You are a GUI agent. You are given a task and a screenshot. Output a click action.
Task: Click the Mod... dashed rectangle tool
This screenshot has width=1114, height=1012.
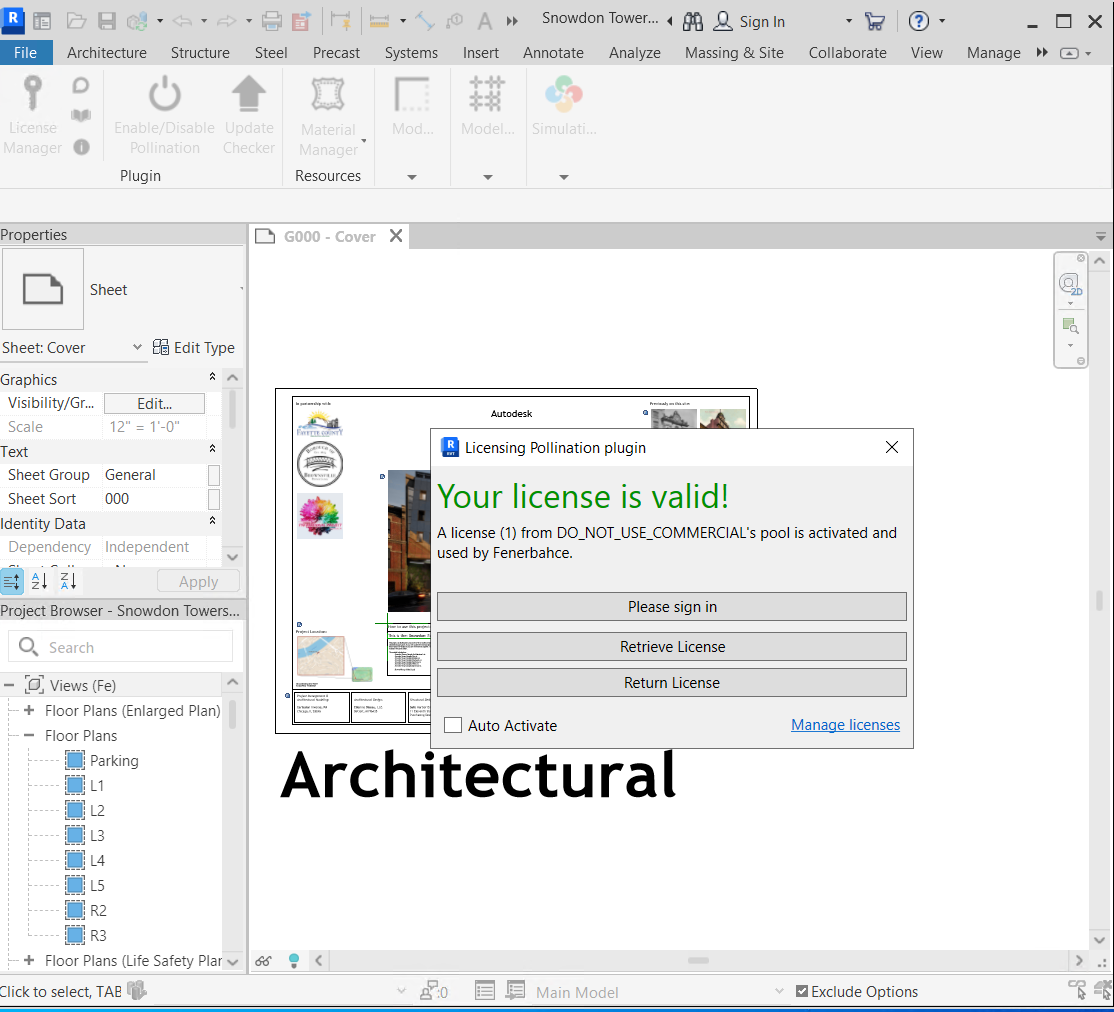pos(412,94)
